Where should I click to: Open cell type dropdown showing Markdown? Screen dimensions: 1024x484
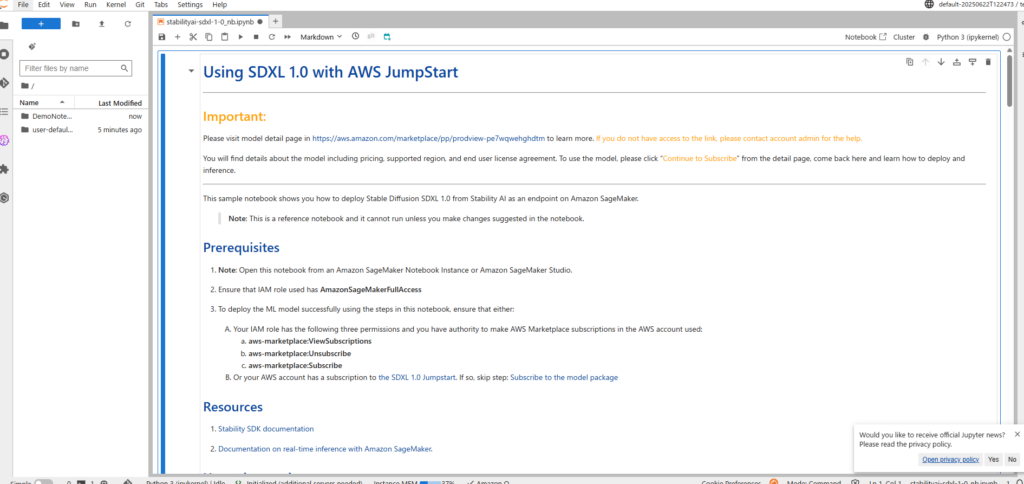(x=321, y=37)
